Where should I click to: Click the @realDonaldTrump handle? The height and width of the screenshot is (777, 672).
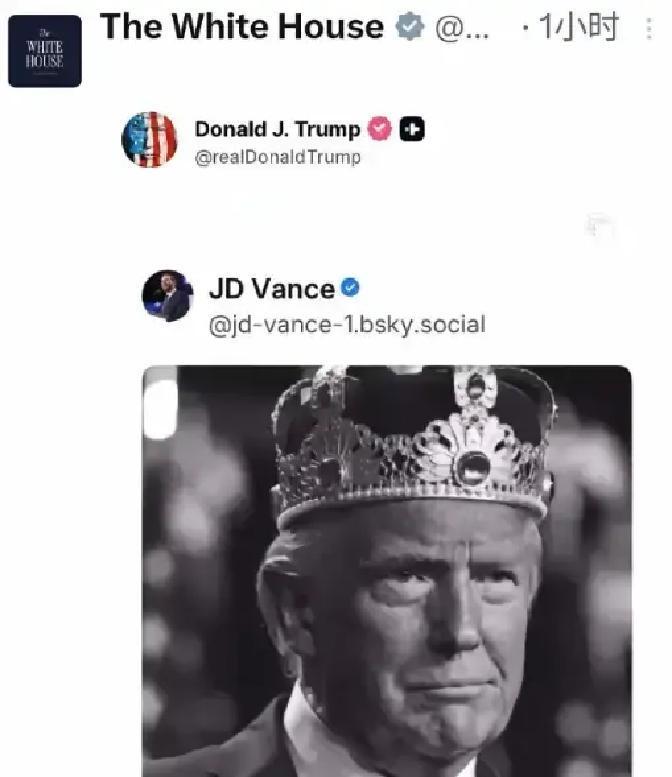[277, 158]
